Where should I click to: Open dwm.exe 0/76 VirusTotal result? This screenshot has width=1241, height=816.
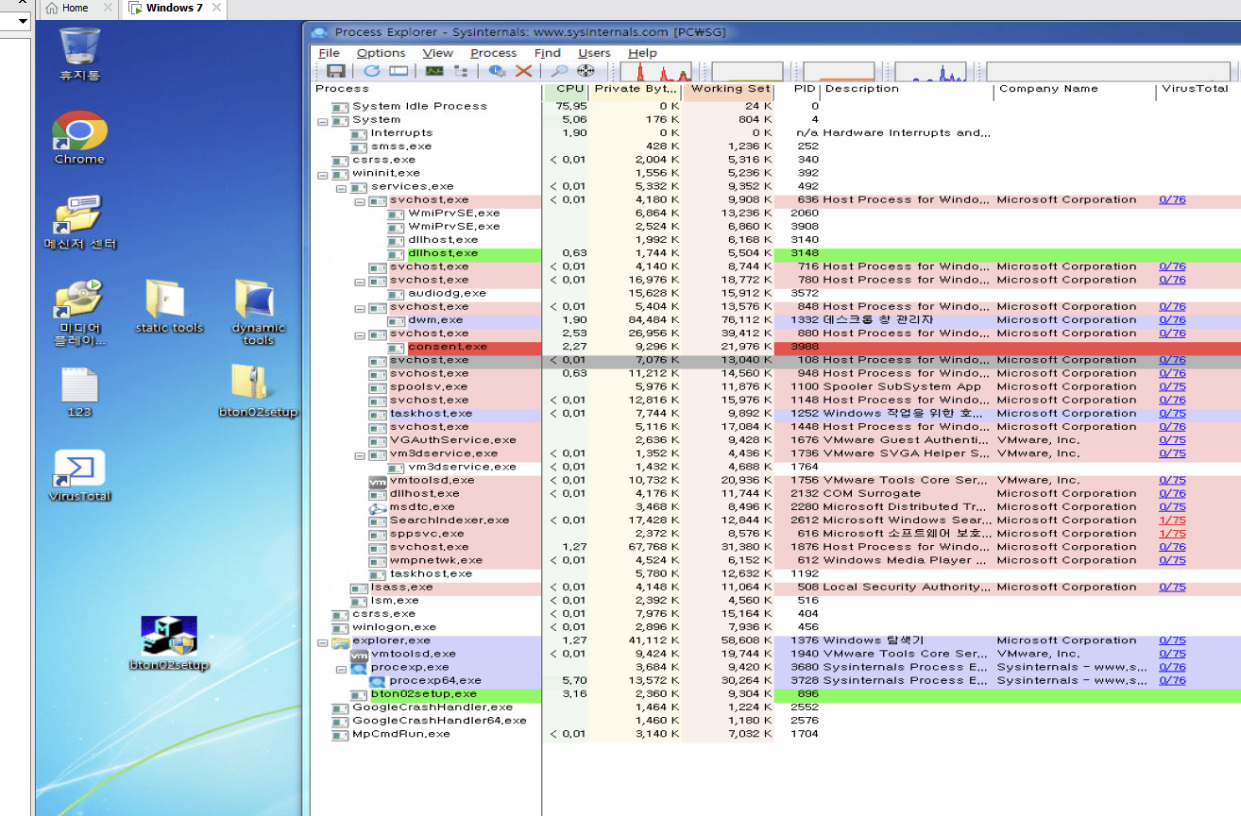[1172, 321]
